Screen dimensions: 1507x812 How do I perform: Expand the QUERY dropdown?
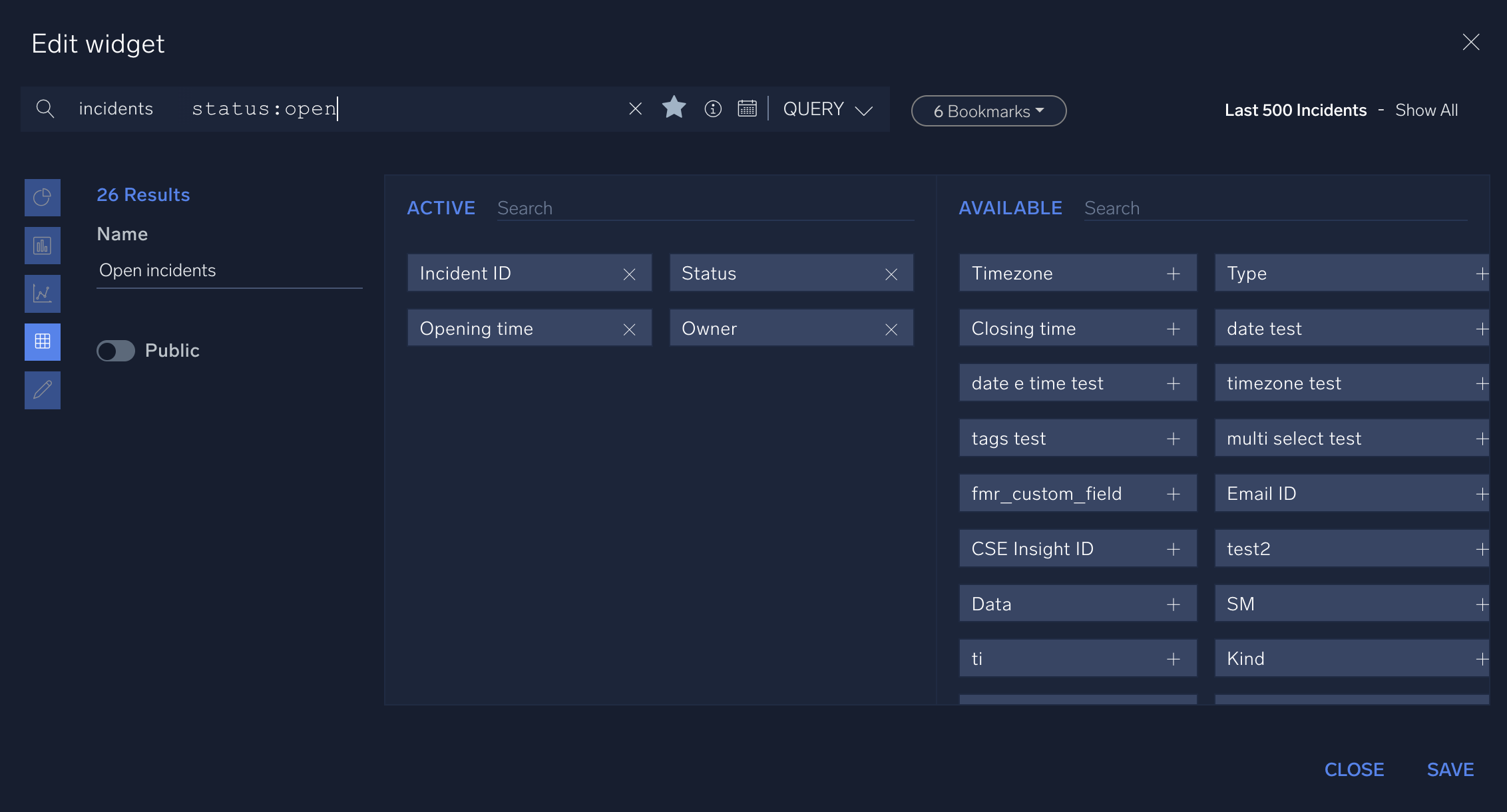827,109
